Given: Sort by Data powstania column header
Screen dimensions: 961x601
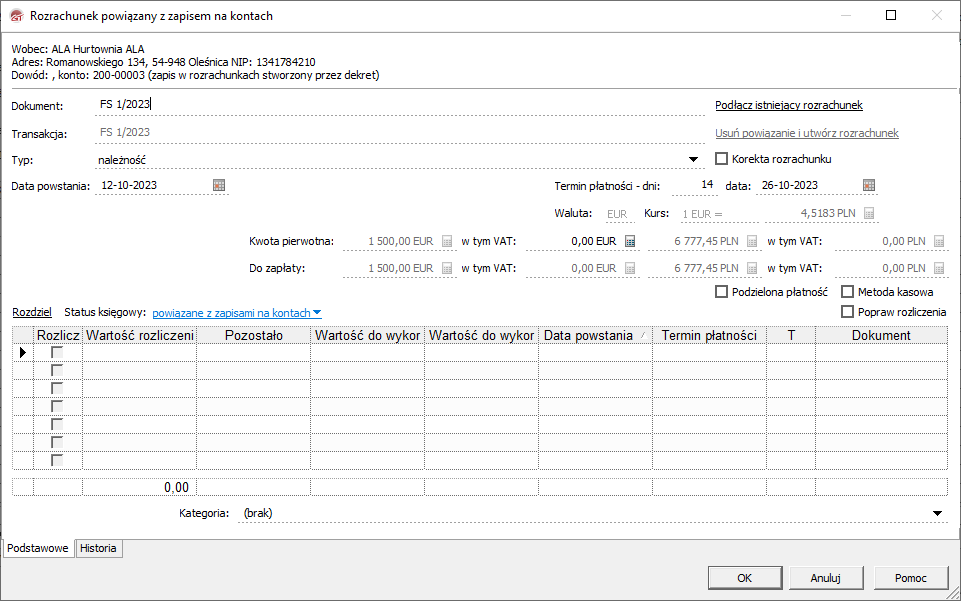Looking at the screenshot, I should (595, 335).
